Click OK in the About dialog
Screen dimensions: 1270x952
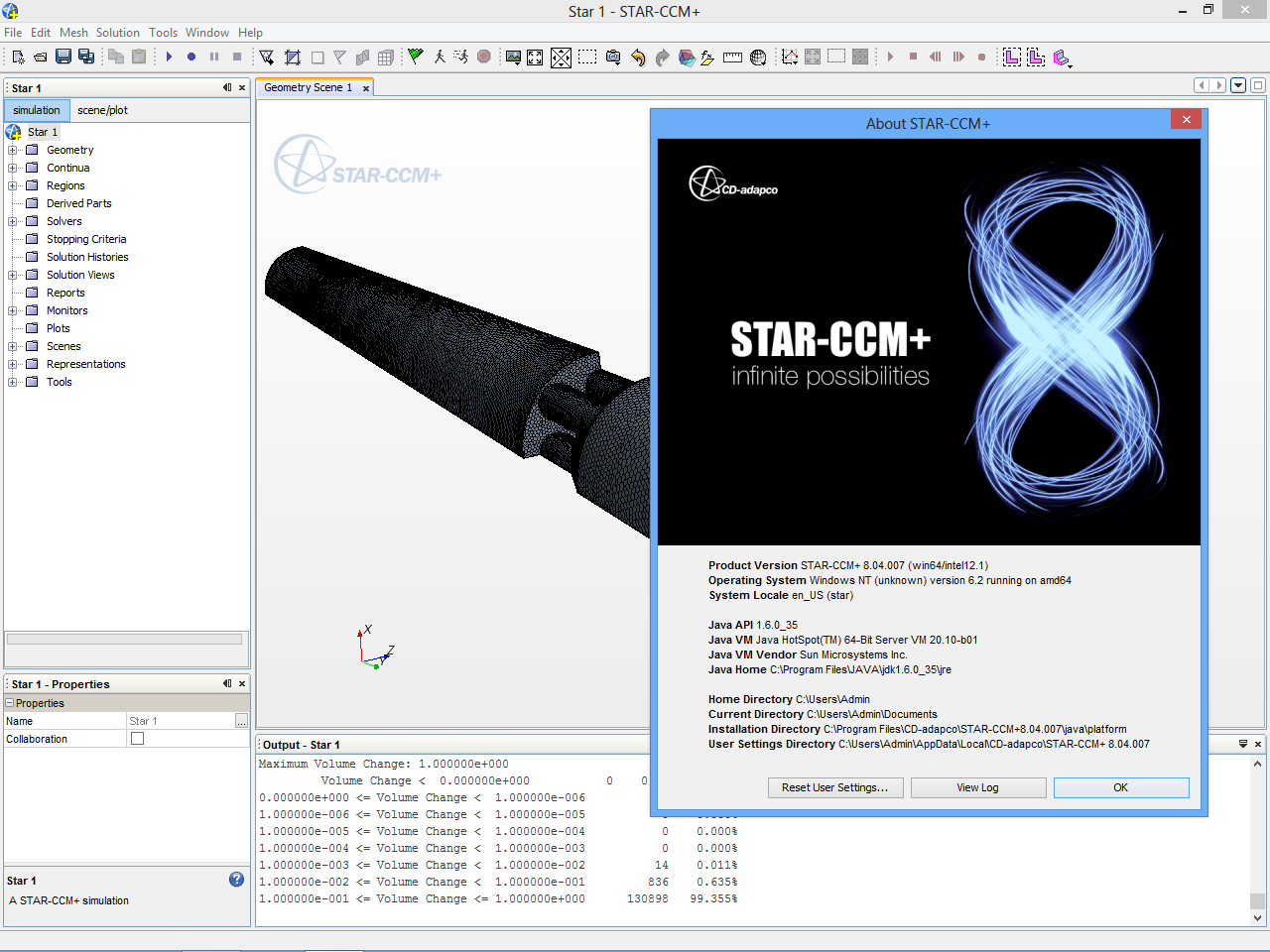pos(1121,787)
